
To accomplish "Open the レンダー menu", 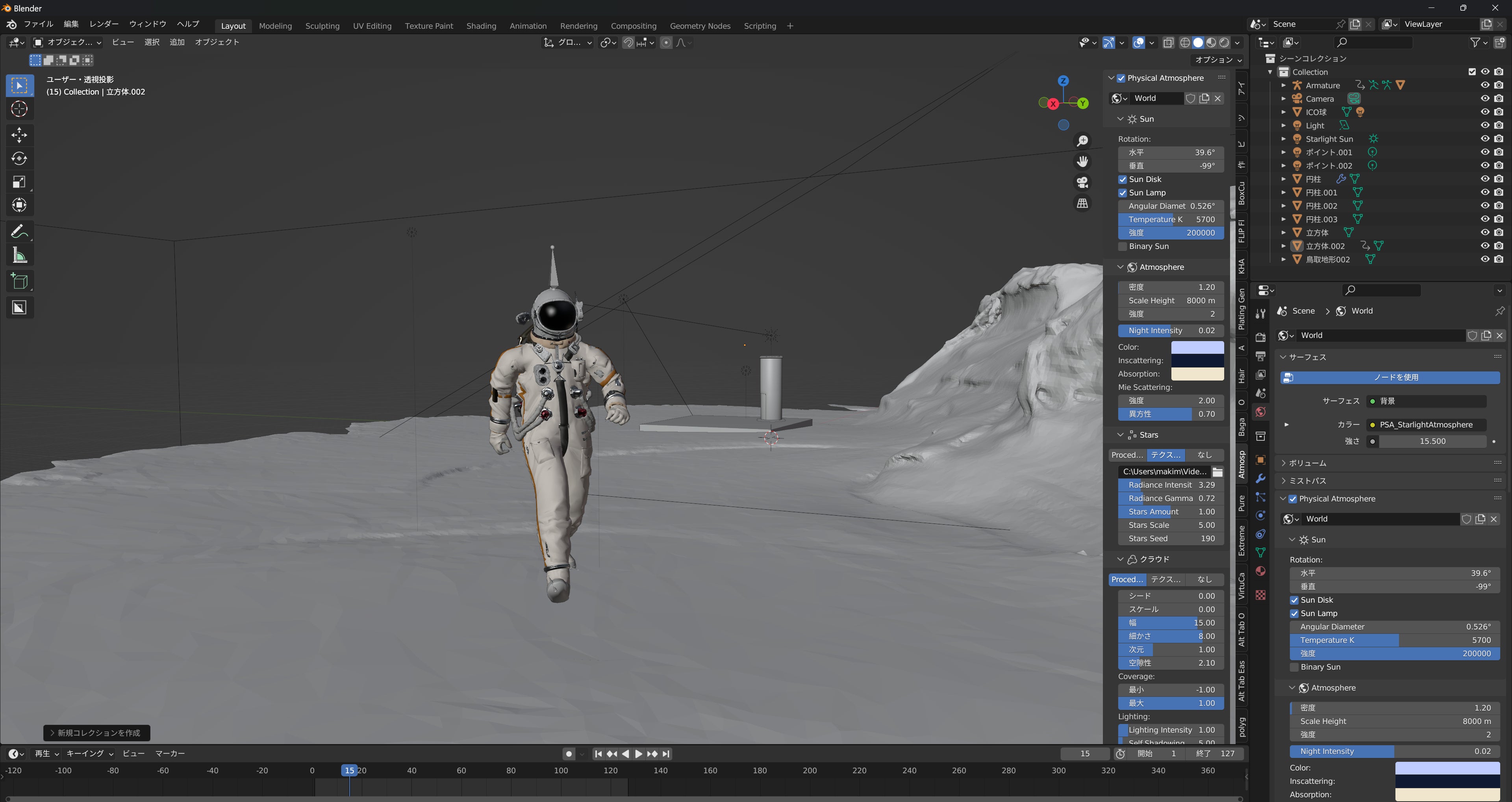I will [x=104, y=24].
